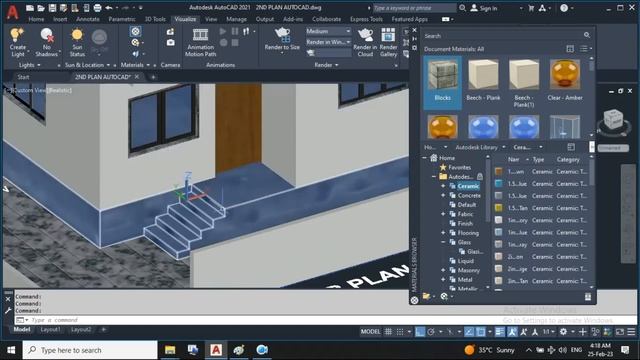This screenshot has height=360, width=640.
Task: Select Favorites in library tree
Action: point(459,167)
